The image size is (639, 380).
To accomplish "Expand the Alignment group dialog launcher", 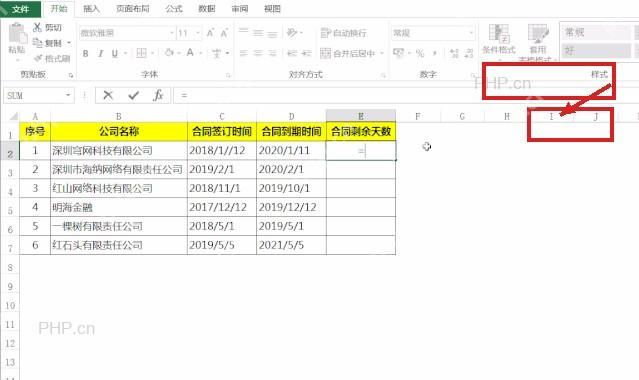I will (383, 75).
